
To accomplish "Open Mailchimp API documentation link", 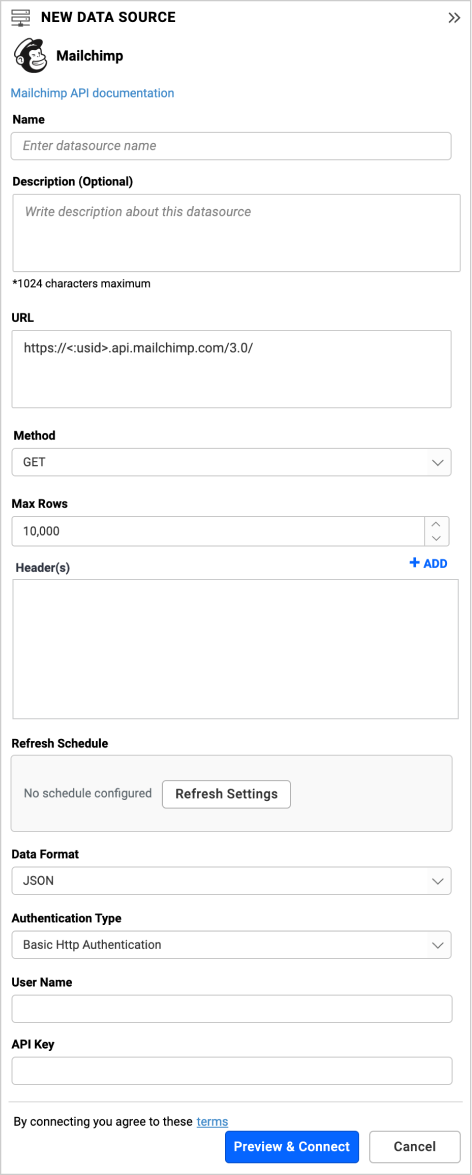I will [92, 93].
